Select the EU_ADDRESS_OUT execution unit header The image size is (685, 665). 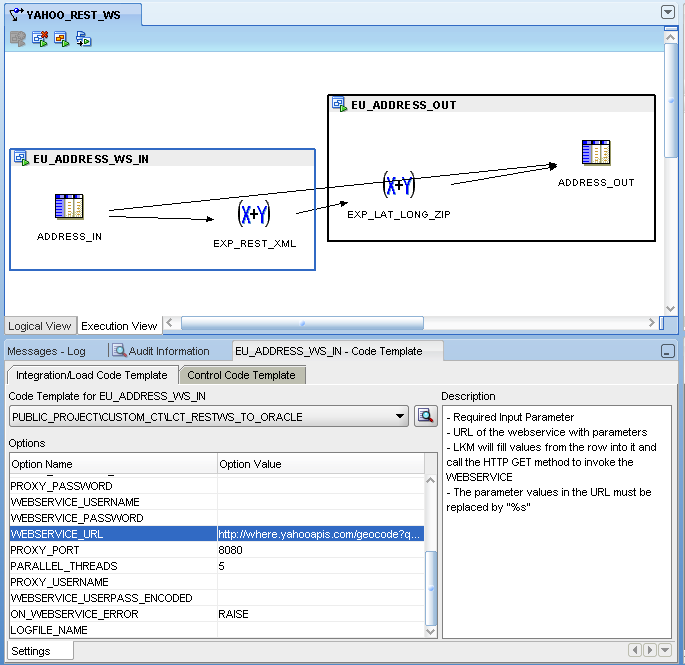tap(491, 105)
